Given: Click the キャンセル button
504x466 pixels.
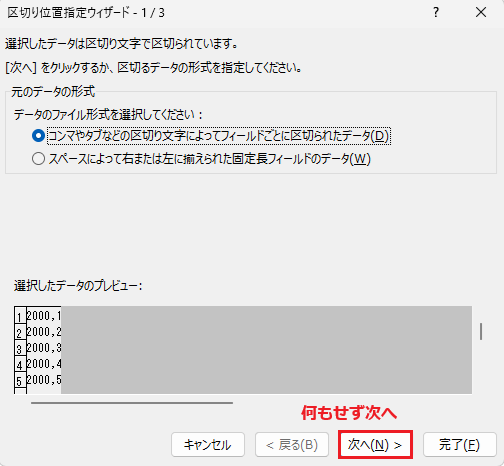Looking at the screenshot, I should 208,445.
